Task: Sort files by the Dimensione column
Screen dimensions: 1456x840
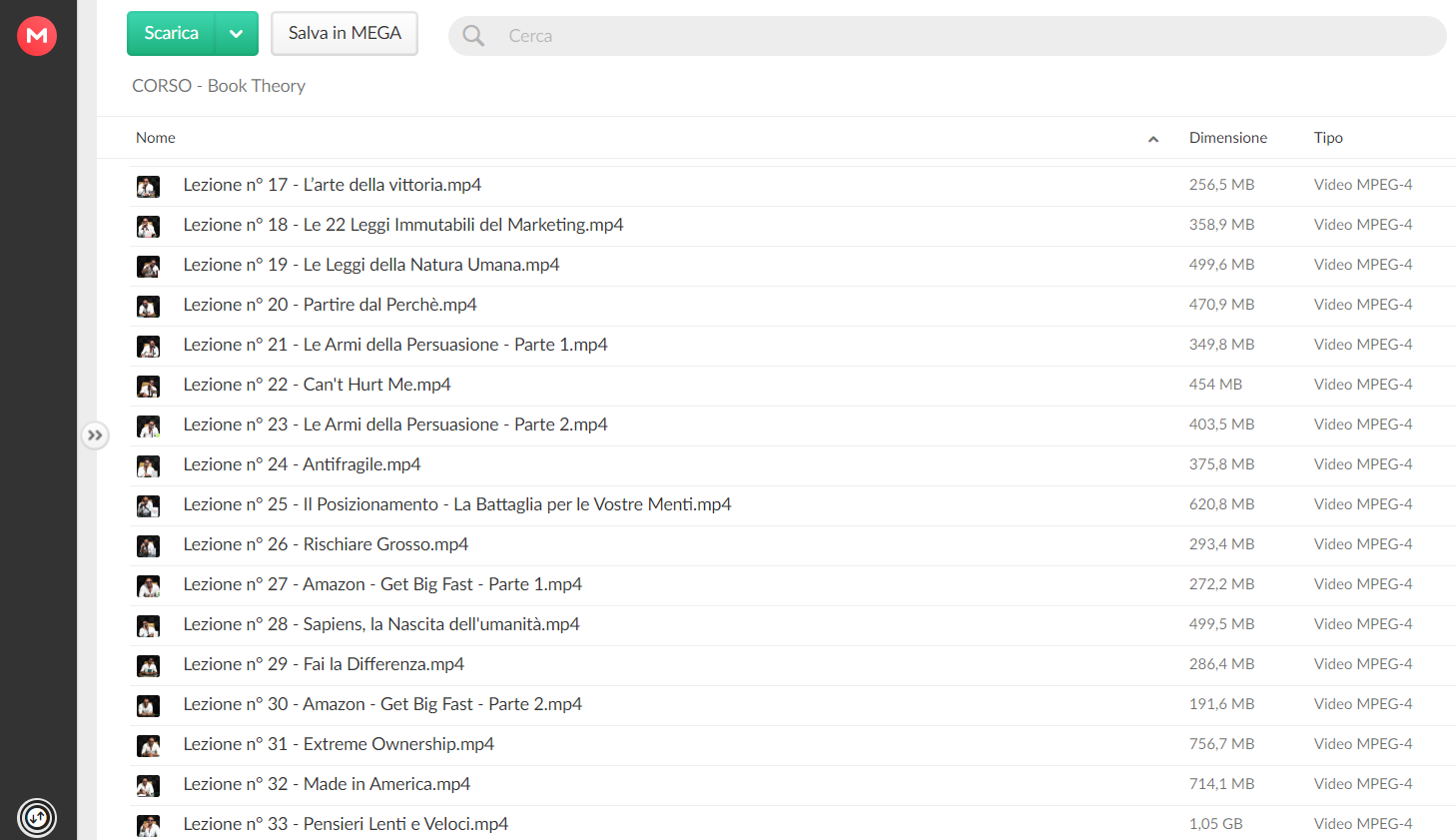Action: point(1228,138)
